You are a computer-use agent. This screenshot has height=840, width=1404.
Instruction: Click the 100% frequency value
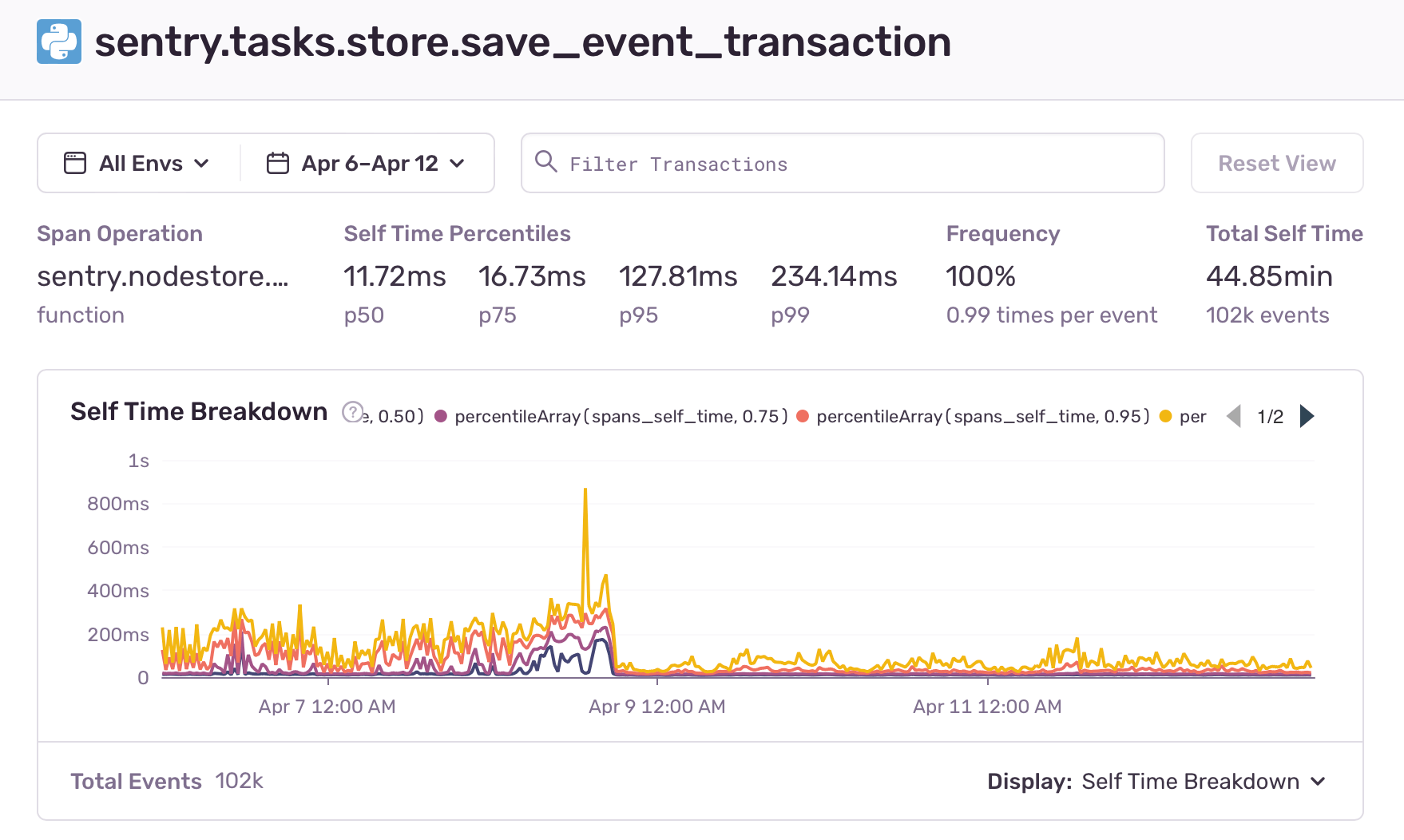click(981, 276)
